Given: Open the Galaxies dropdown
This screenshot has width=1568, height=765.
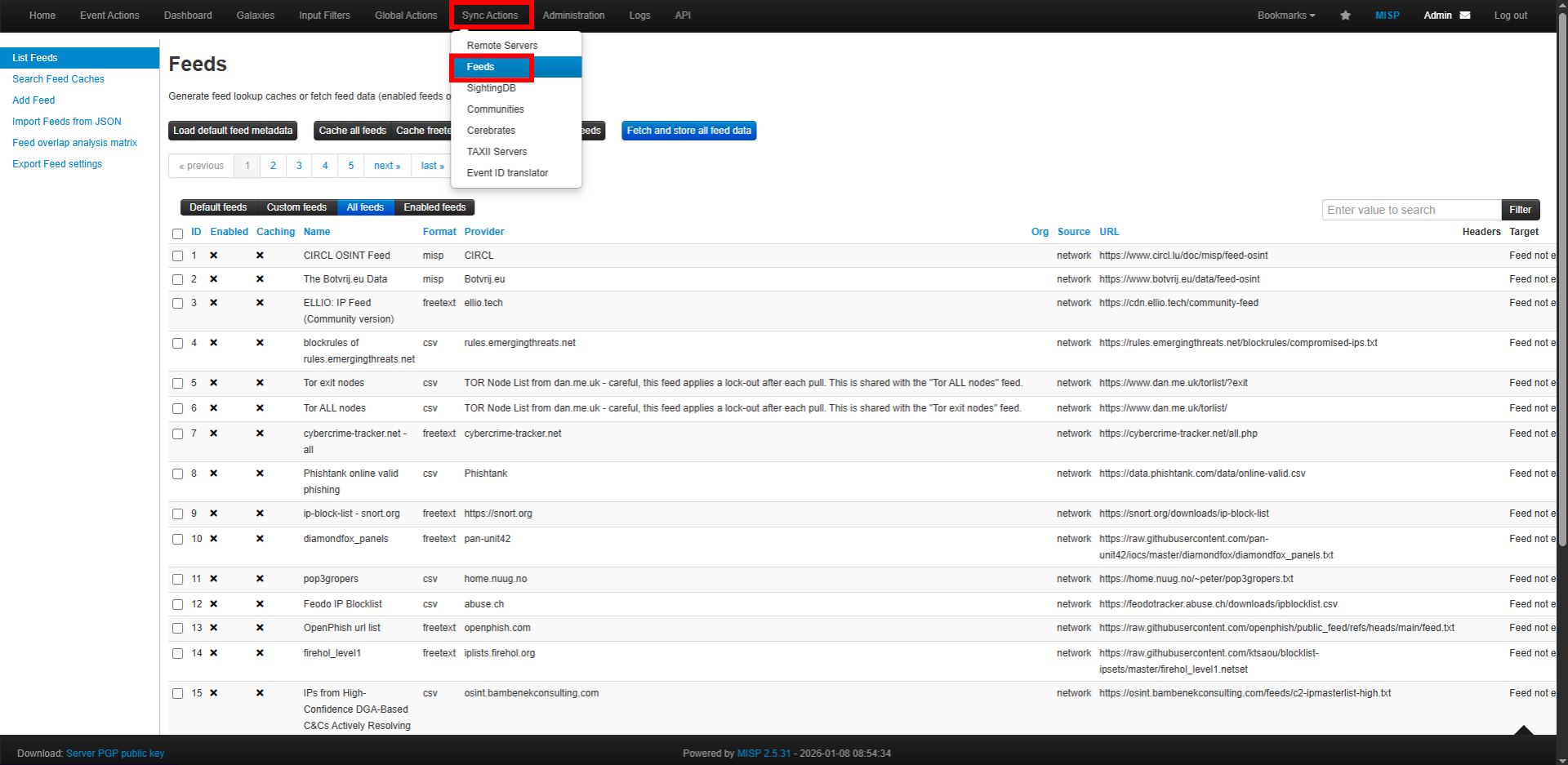Looking at the screenshot, I should (256, 16).
